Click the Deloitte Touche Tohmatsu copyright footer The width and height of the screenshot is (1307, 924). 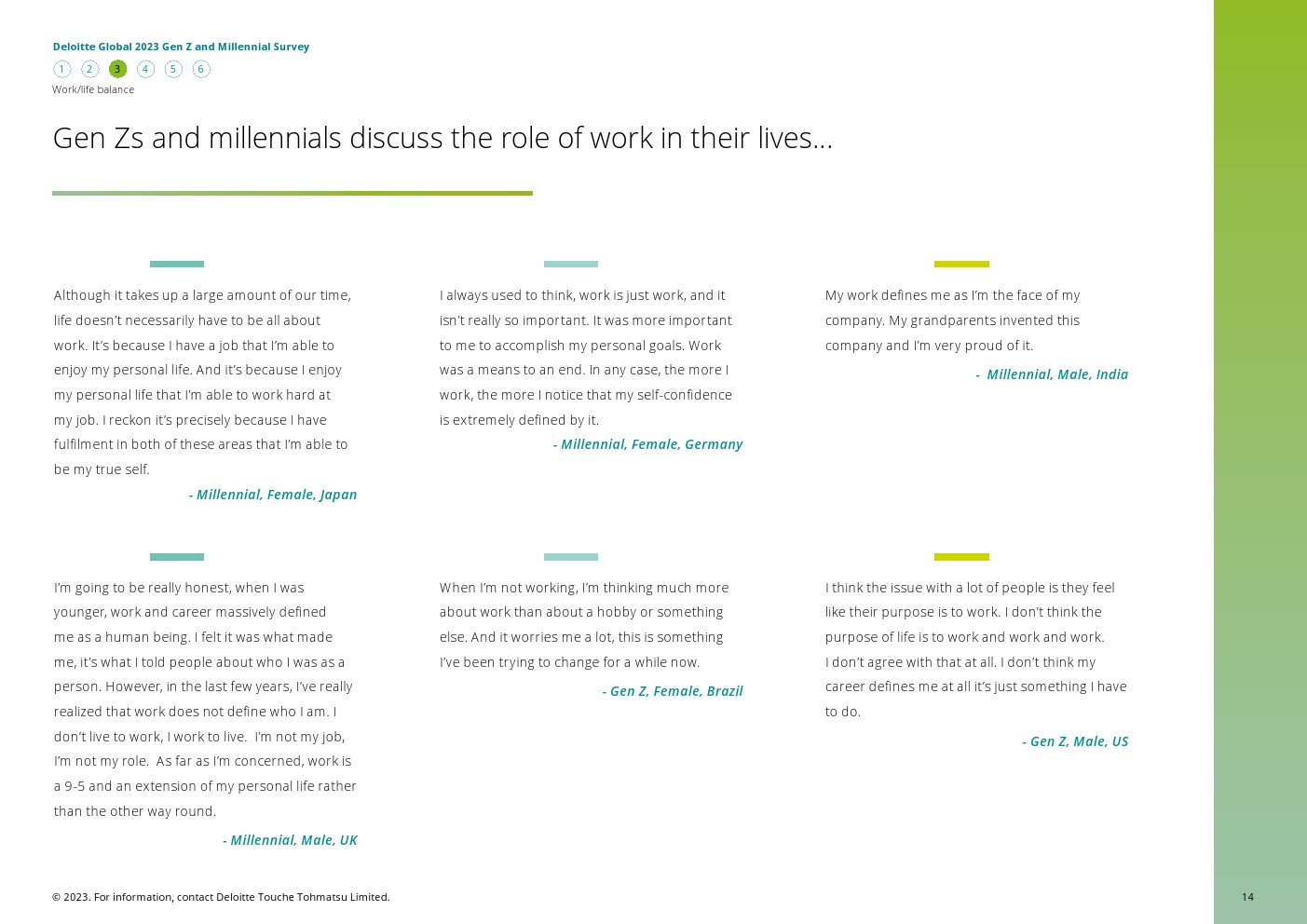pos(221,897)
